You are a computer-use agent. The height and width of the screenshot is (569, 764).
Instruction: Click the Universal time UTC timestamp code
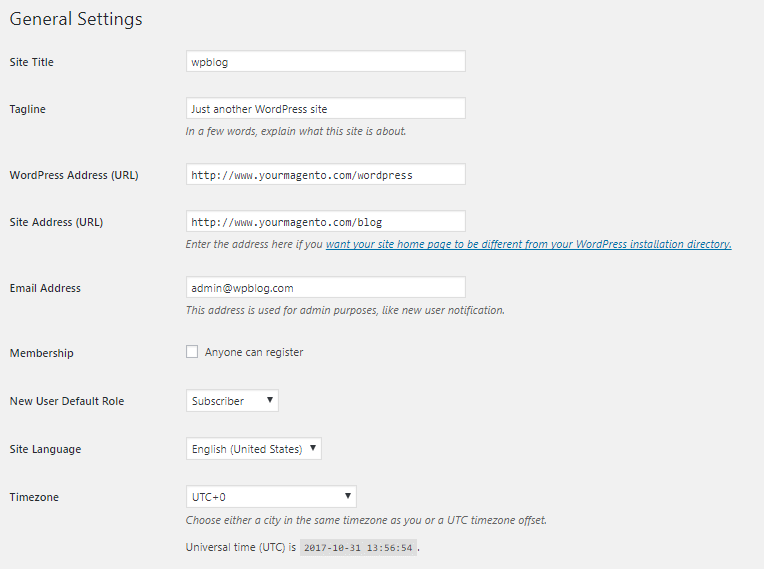pyautogui.click(x=358, y=548)
